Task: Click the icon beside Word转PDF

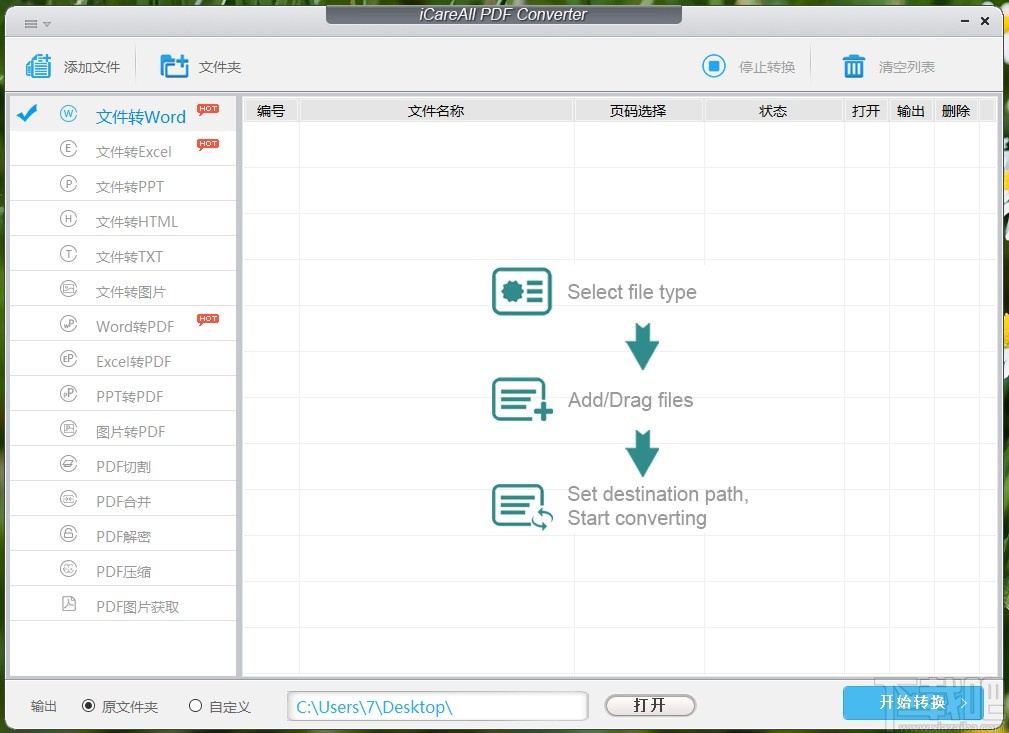Action: pyautogui.click(x=68, y=324)
